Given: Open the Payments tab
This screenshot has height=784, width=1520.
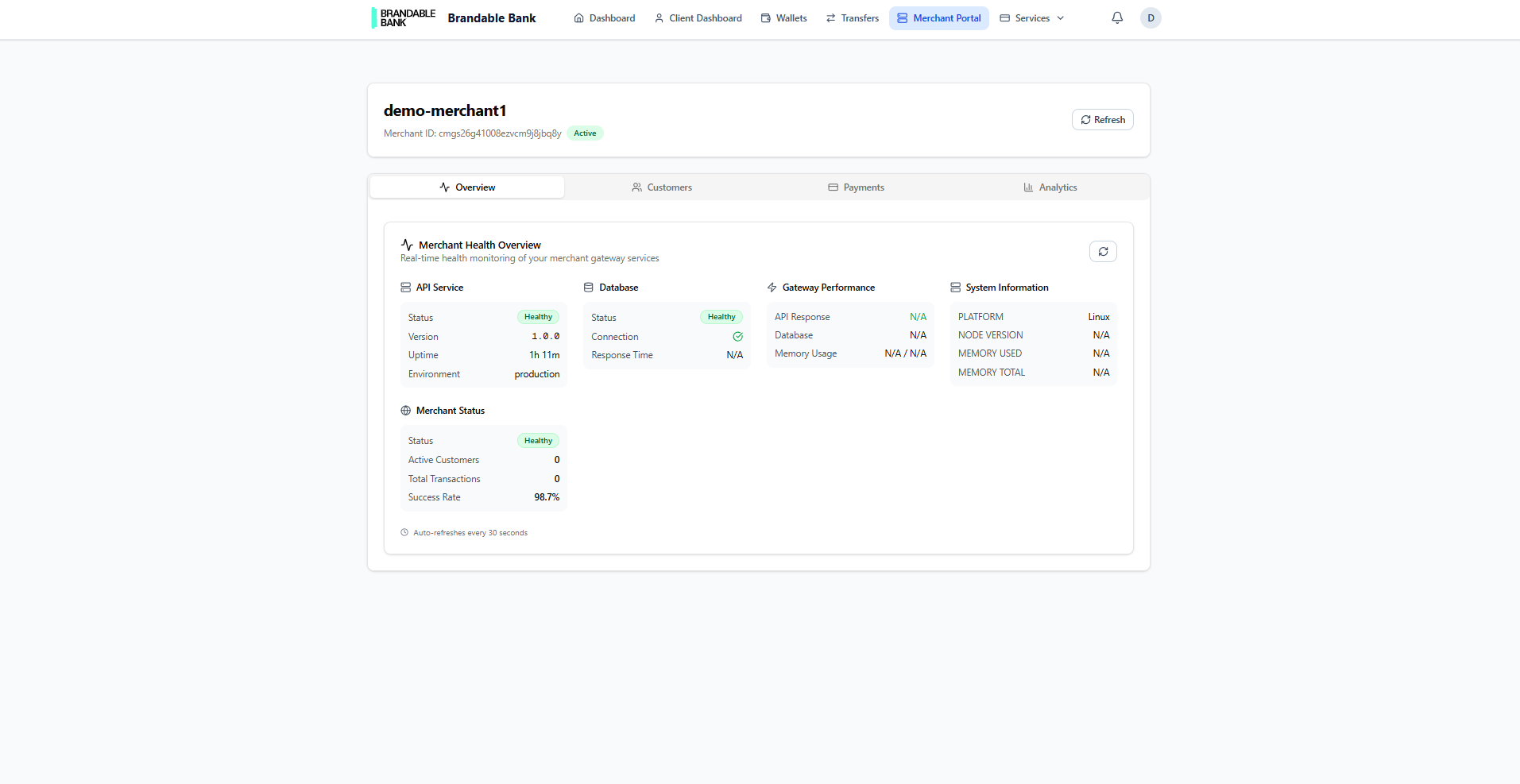Looking at the screenshot, I should [x=856, y=187].
